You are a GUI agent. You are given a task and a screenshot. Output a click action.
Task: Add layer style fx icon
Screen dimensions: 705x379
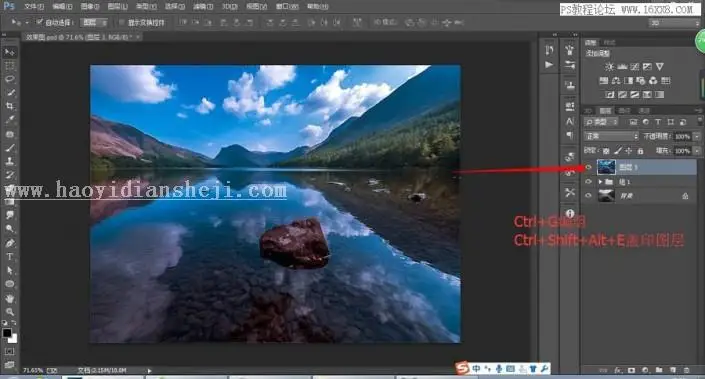pos(618,370)
